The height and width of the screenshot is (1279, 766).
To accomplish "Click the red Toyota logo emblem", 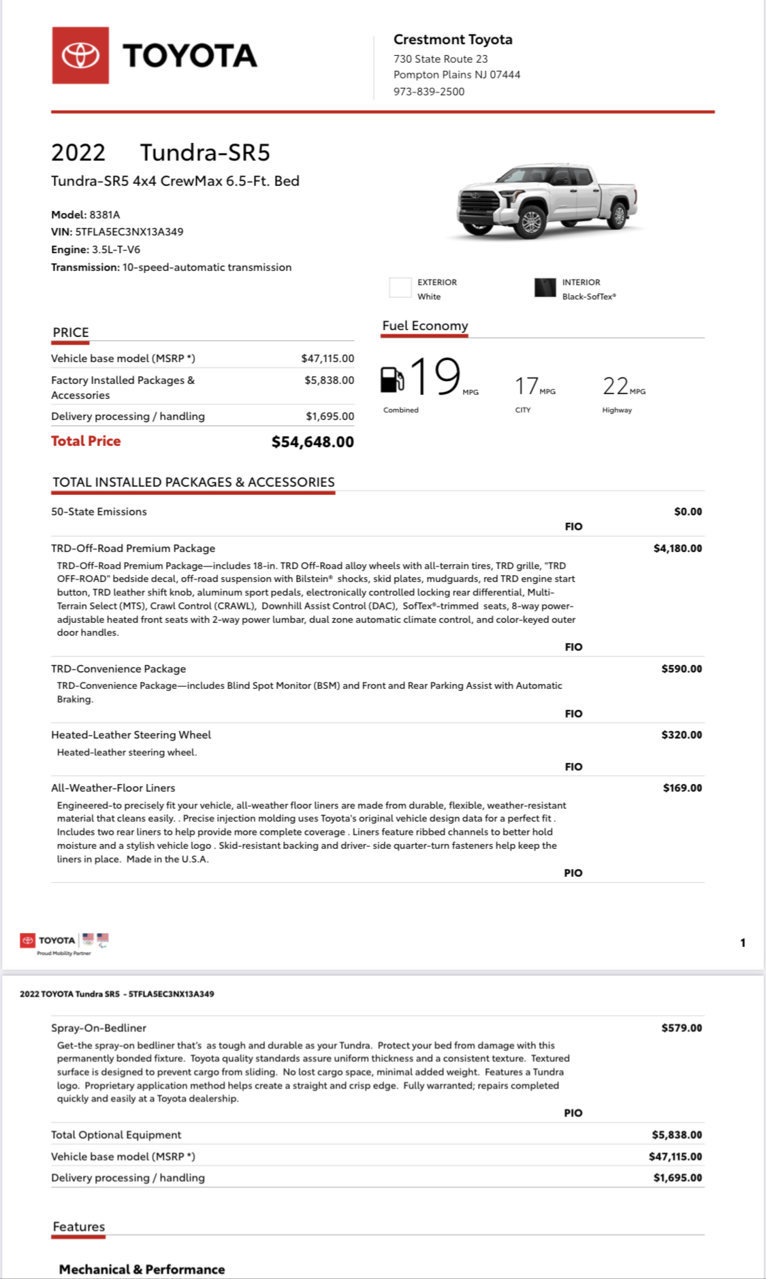I will (80, 55).
